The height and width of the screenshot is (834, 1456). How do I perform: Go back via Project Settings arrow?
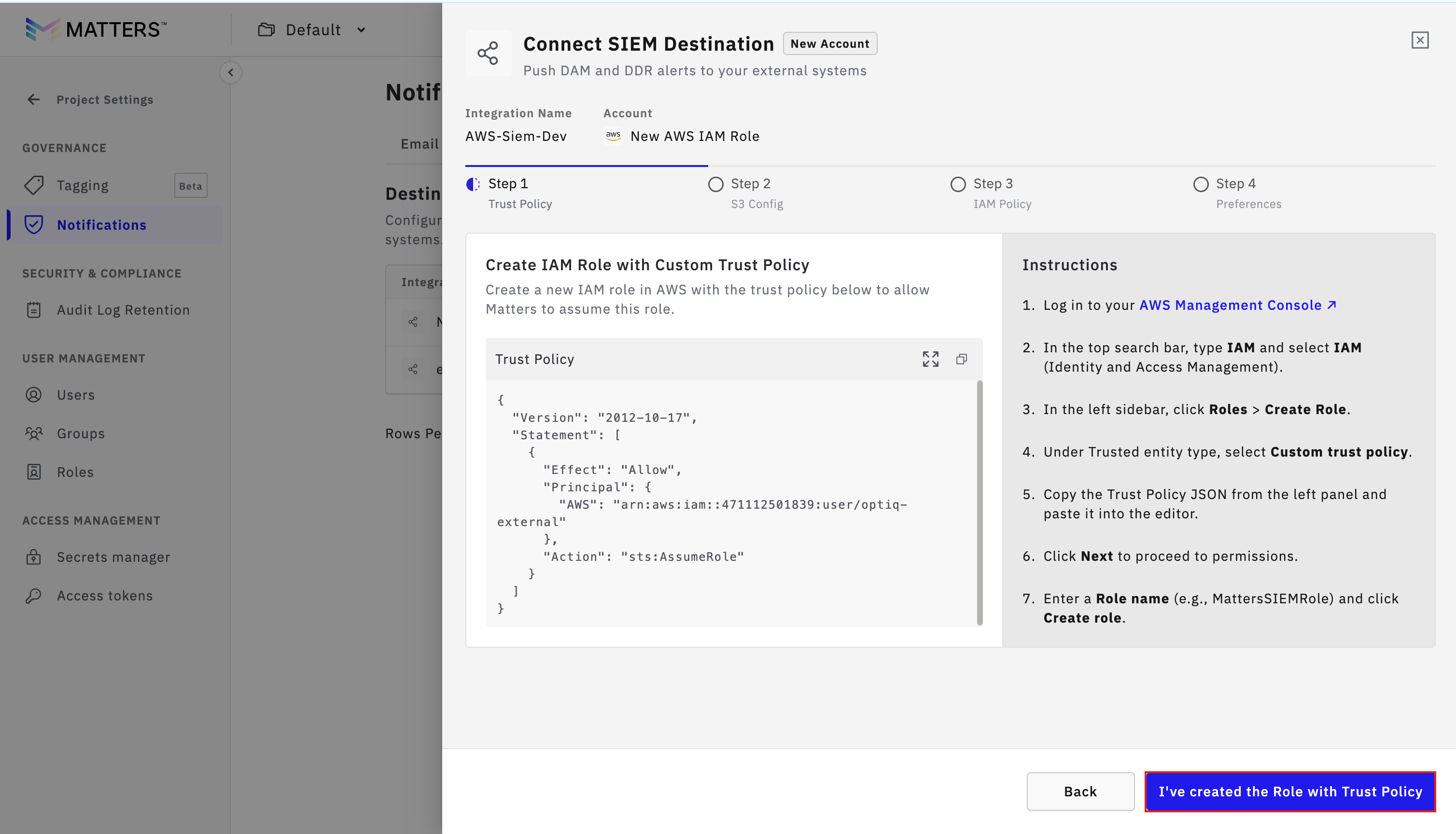coord(34,100)
